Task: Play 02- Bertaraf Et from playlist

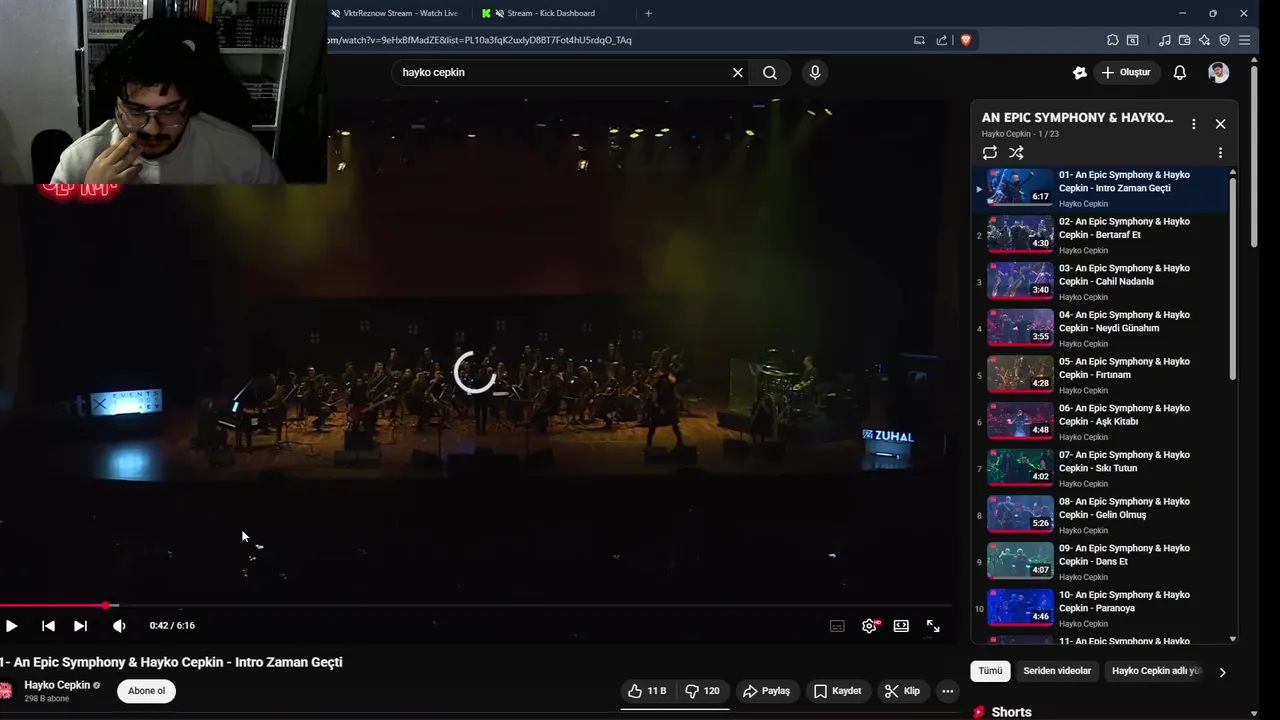Action: click(x=1100, y=236)
